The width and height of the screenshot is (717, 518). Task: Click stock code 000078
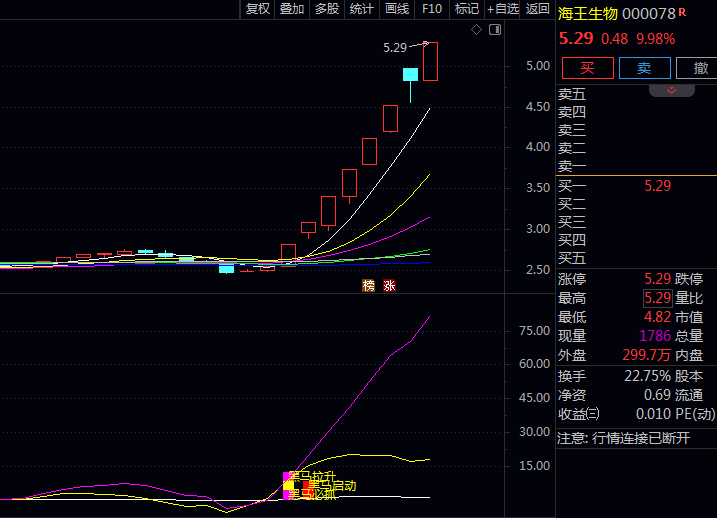pyautogui.click(x=648, y=14)
